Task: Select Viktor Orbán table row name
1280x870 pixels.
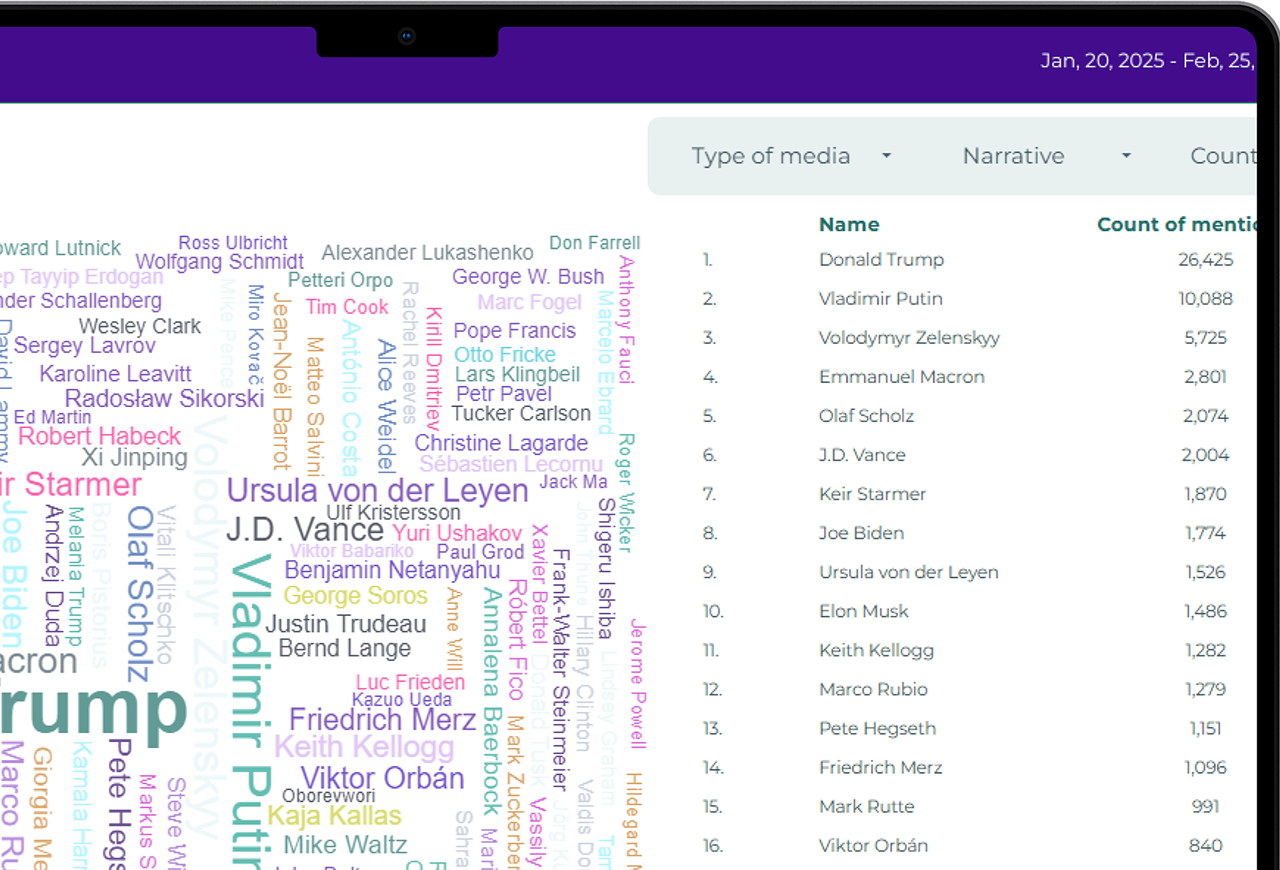Action: (x=873, y=845)
